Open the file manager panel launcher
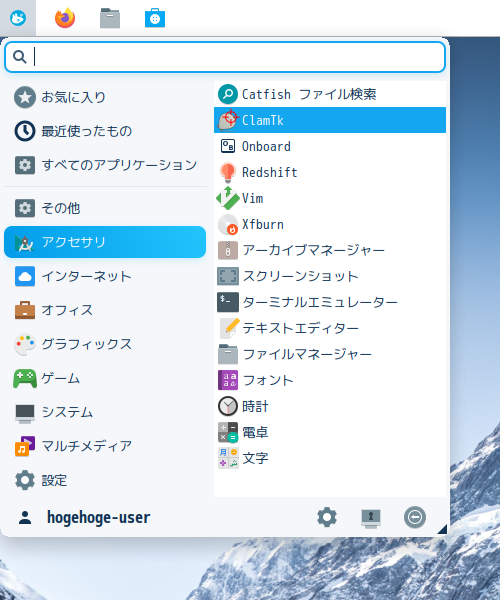The width and height of the screenshot is (500, 600). [x=110, y=18]
